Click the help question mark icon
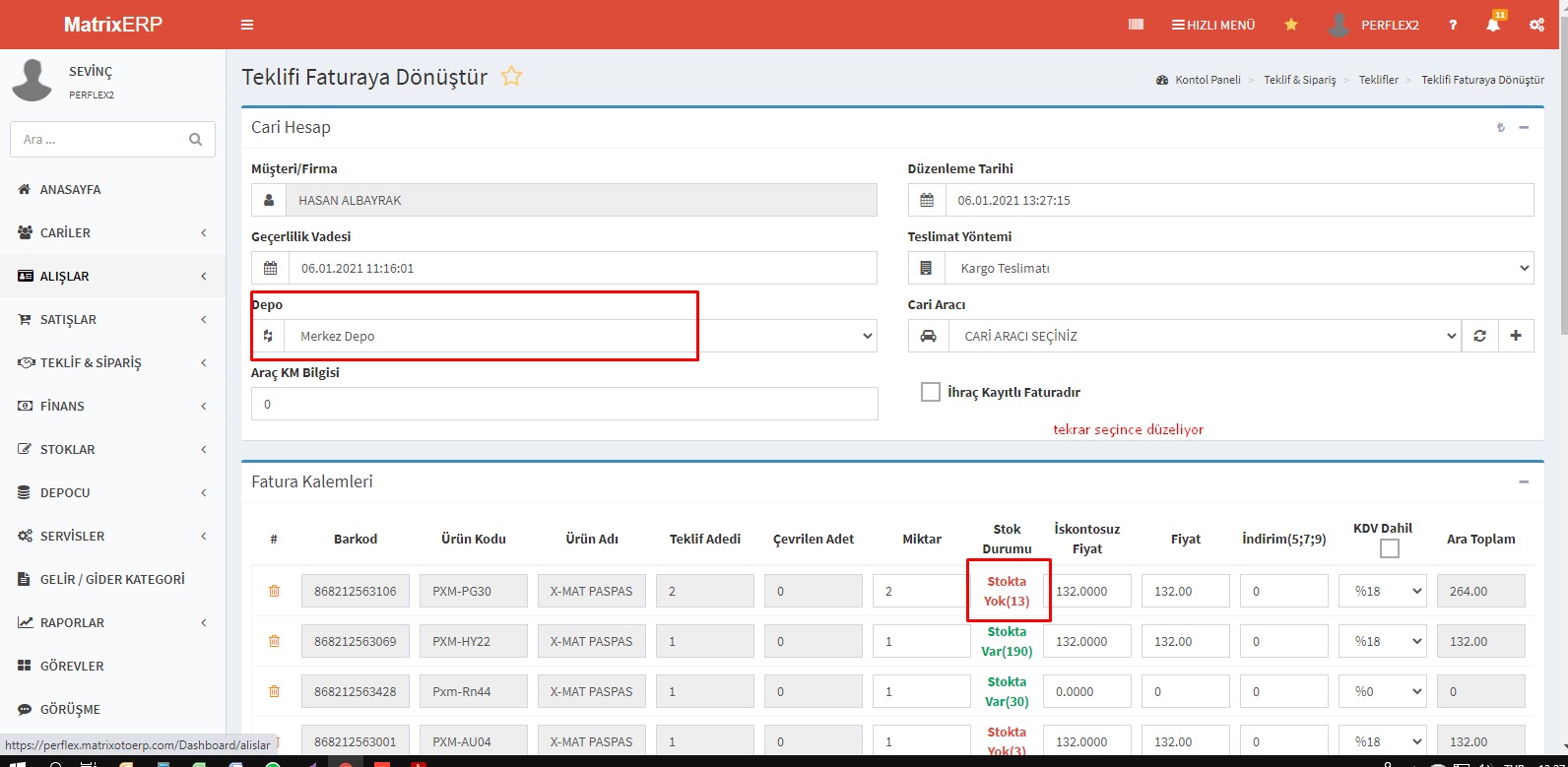This screenshot has height=767, width=1568. (1453, 25)
